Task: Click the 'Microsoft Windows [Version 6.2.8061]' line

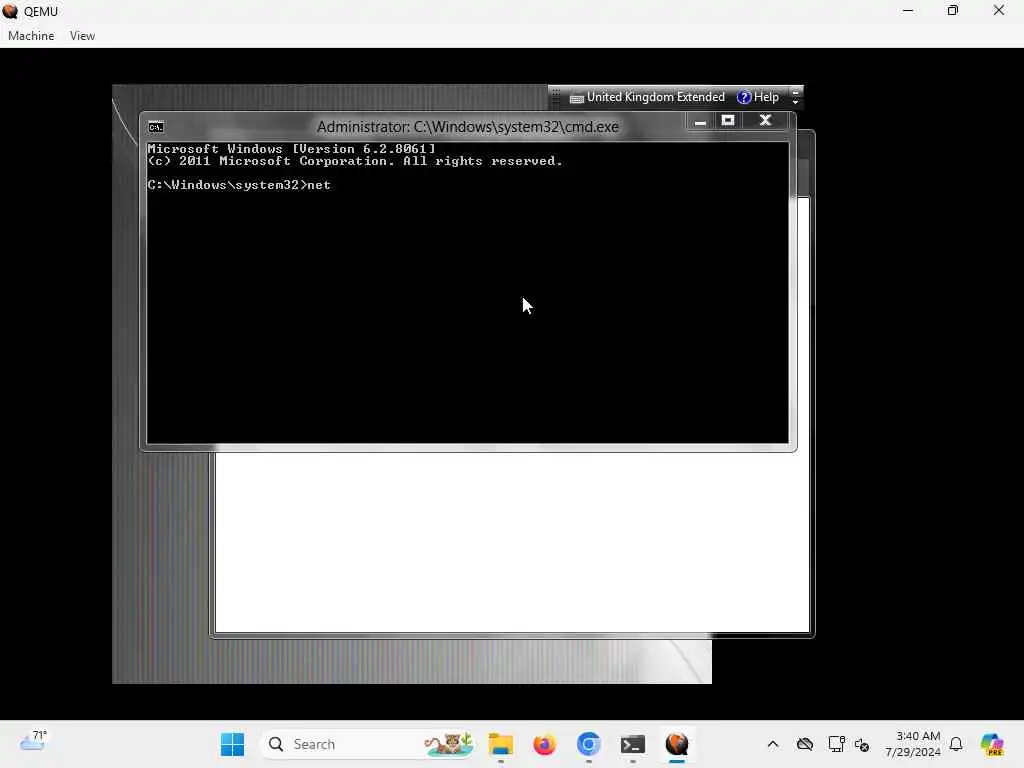Action: pos(291,149)
